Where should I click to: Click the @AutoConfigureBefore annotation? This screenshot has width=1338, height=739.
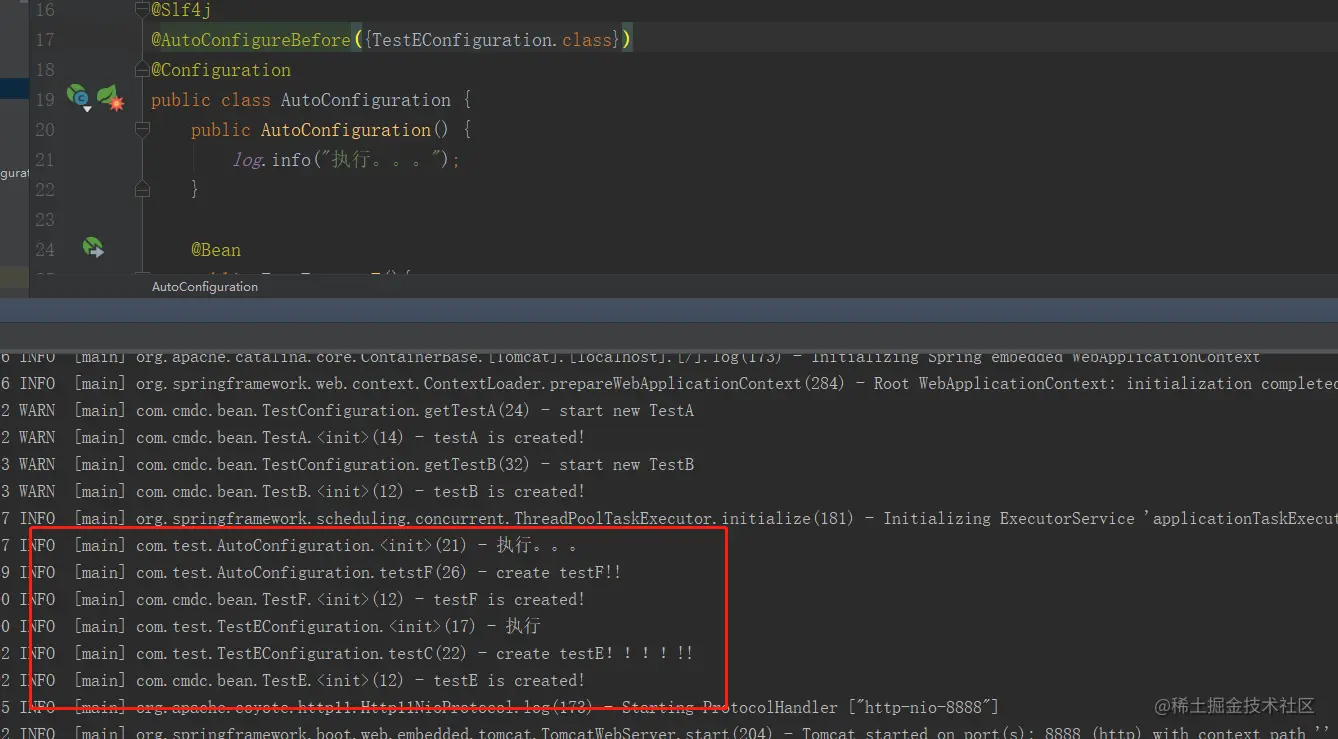251,40
